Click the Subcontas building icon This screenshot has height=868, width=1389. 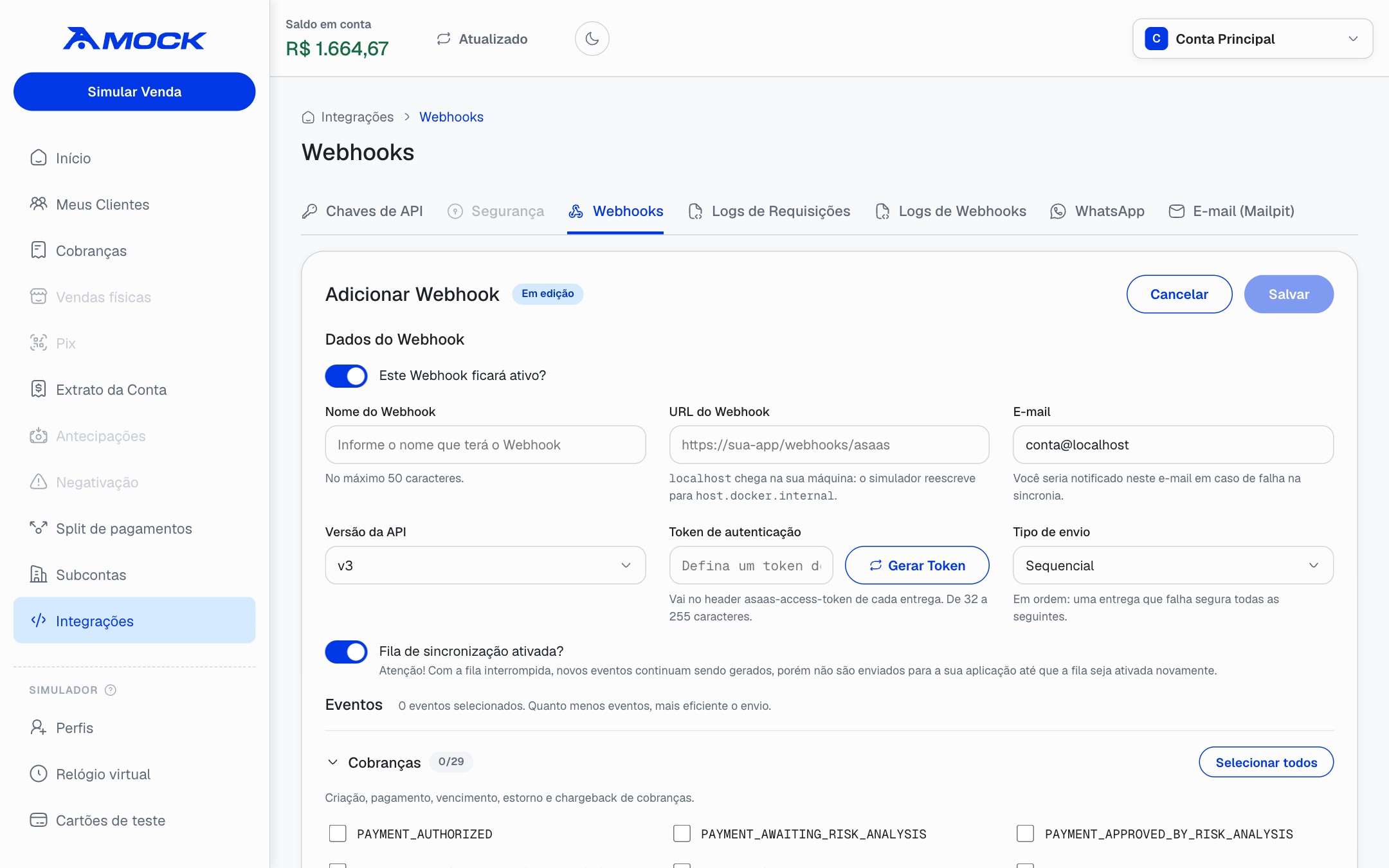tap(39, 574)
